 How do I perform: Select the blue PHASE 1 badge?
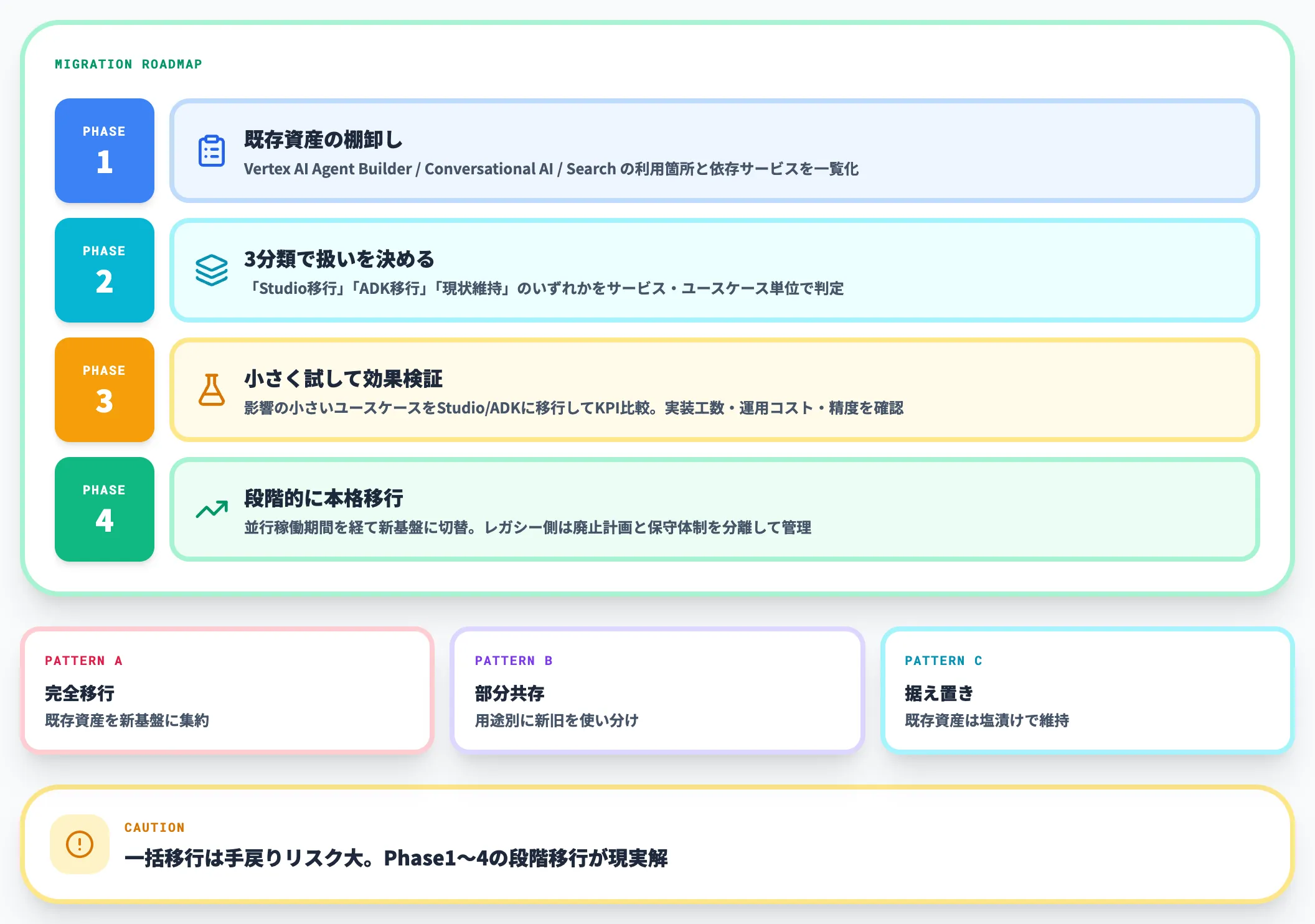(104, 151)
